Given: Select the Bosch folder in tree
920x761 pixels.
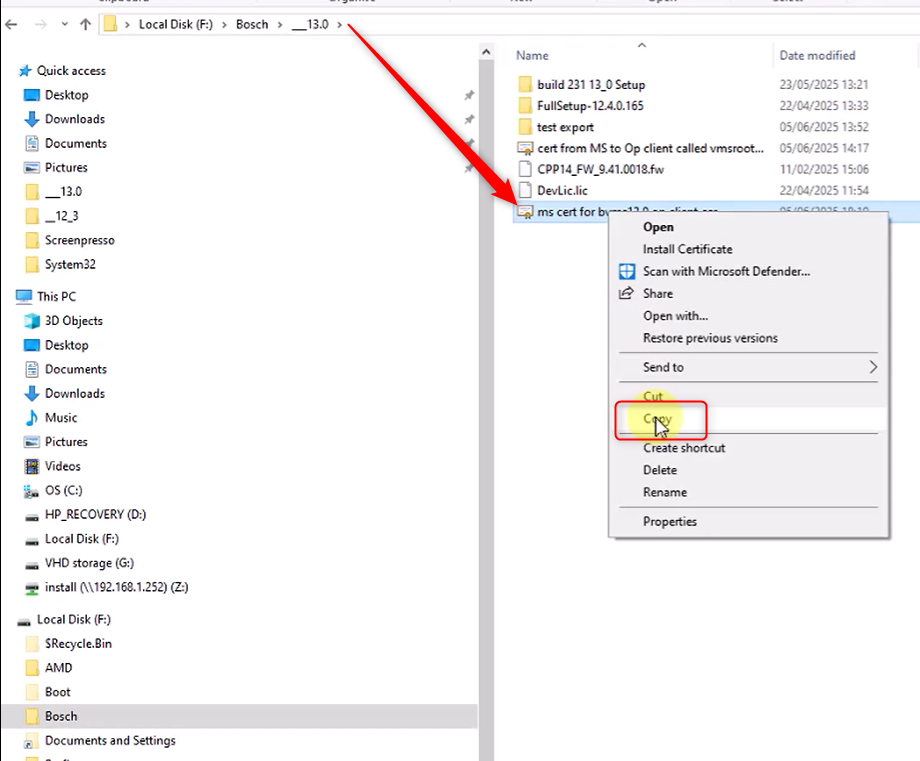Looking at the screenshot, I should click(61, 716).
